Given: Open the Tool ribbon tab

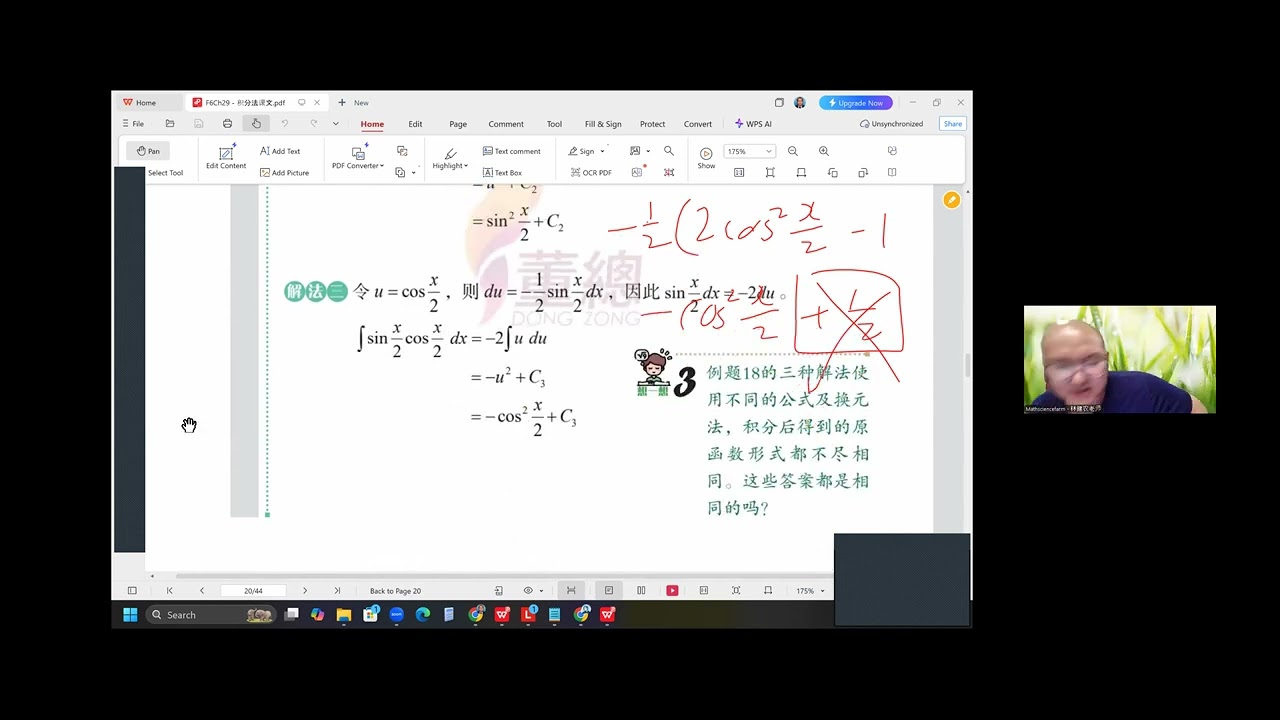Looking at the screenshot, I should (554, 124).
